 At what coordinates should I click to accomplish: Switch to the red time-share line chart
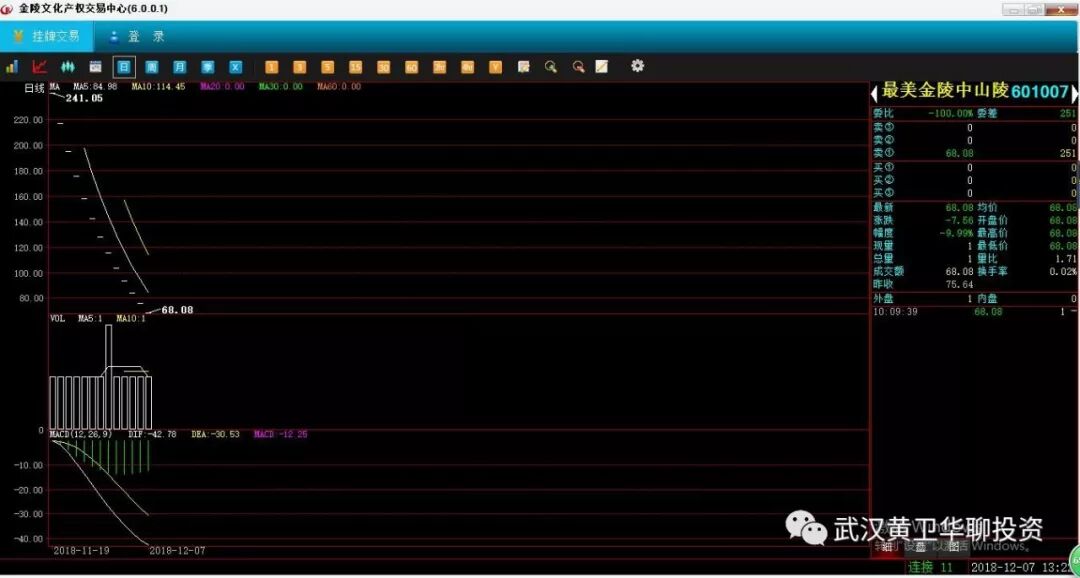[40, 67]
